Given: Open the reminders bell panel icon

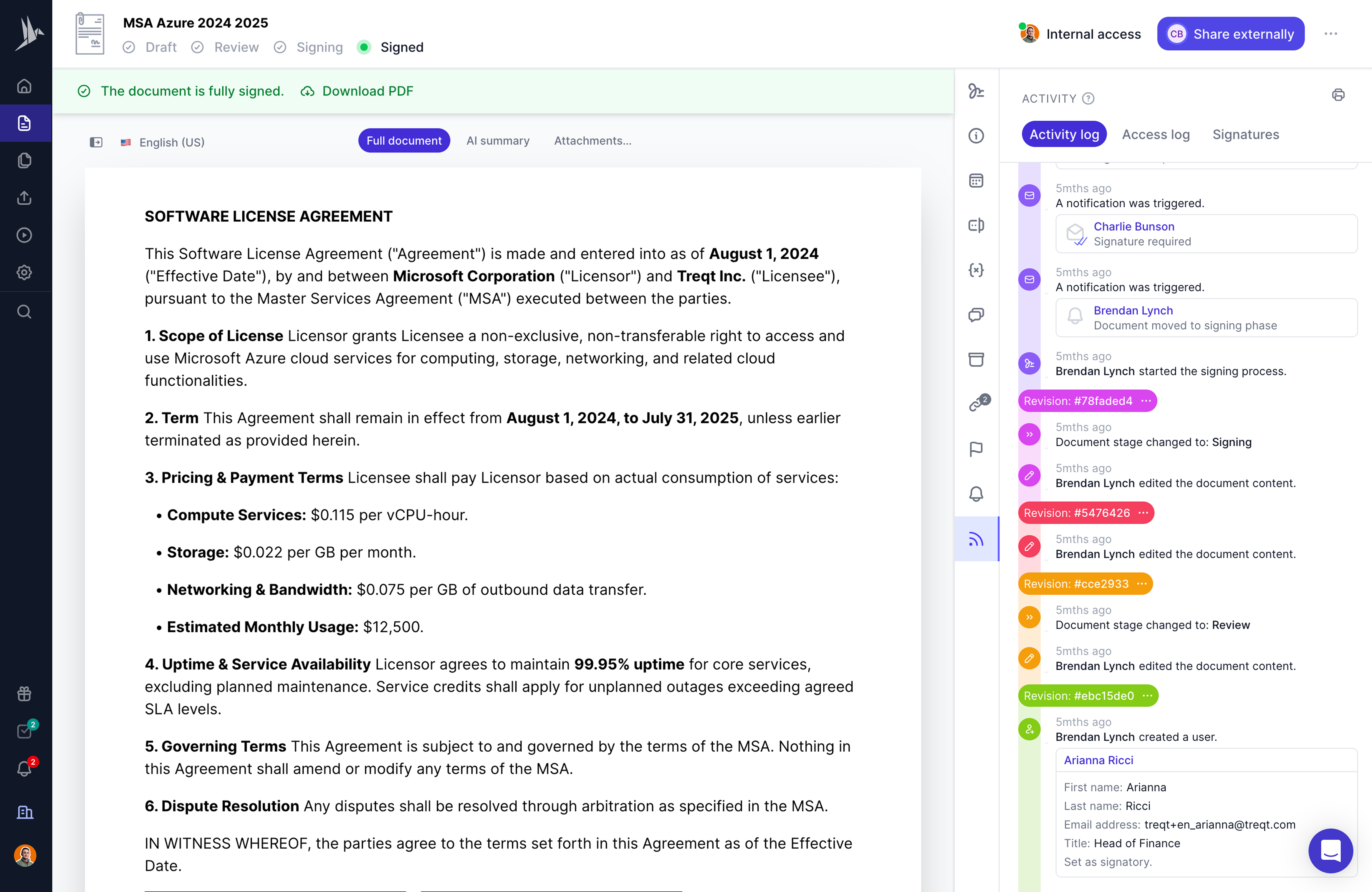Looking at the screenshot, I should point(976,494).
